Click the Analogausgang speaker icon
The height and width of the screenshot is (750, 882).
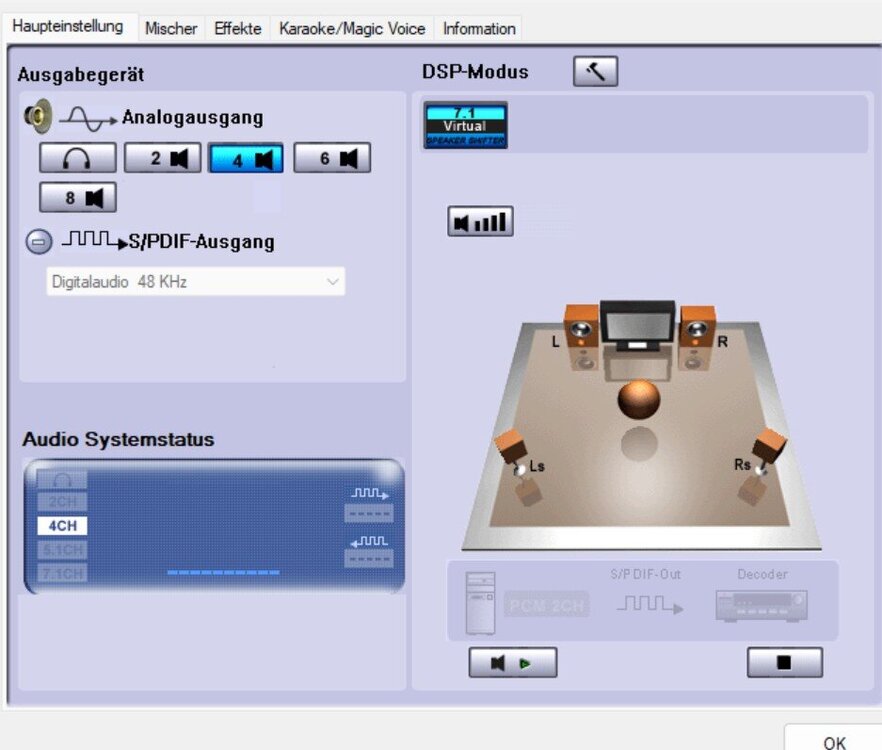coord(38,116)
